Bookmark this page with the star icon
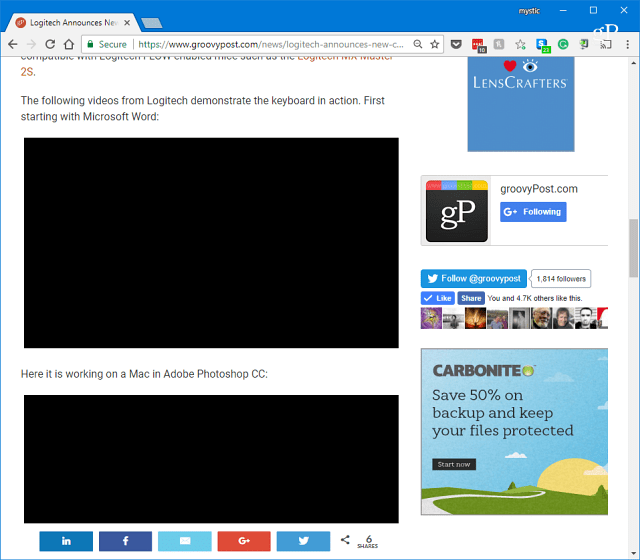640x560 pixels. point(435,44)
